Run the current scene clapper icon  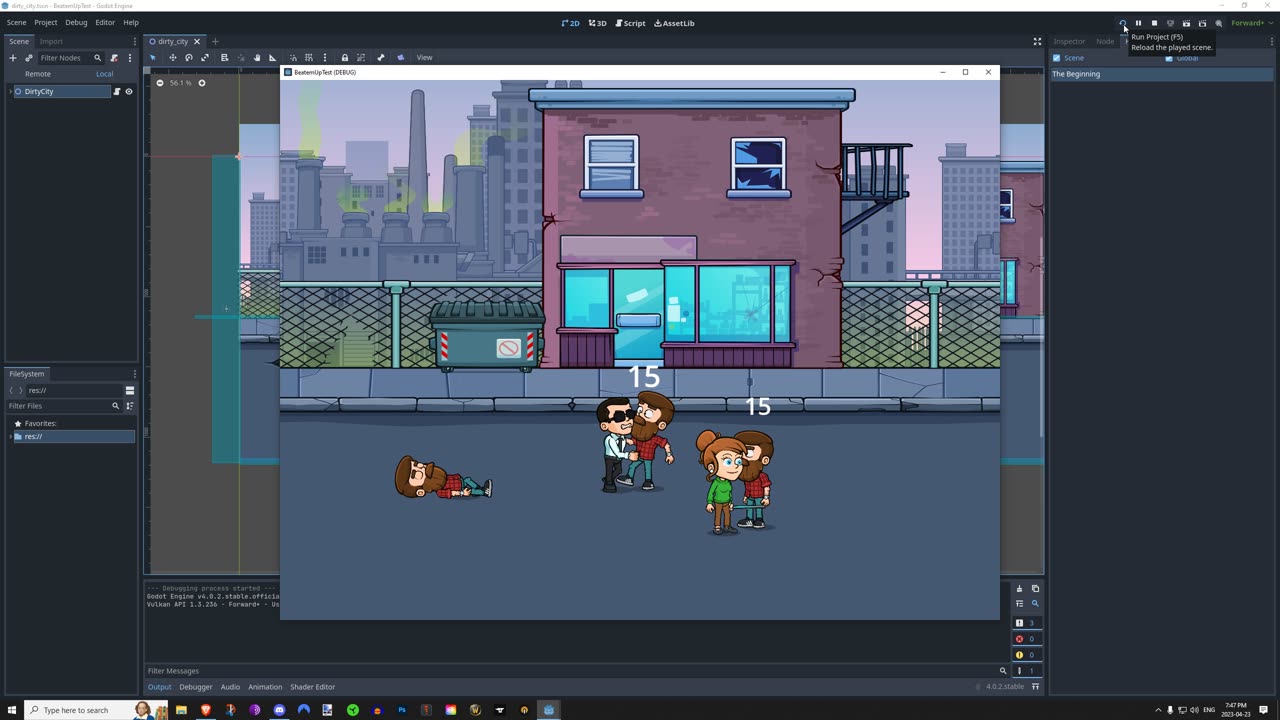(1186, 23)
